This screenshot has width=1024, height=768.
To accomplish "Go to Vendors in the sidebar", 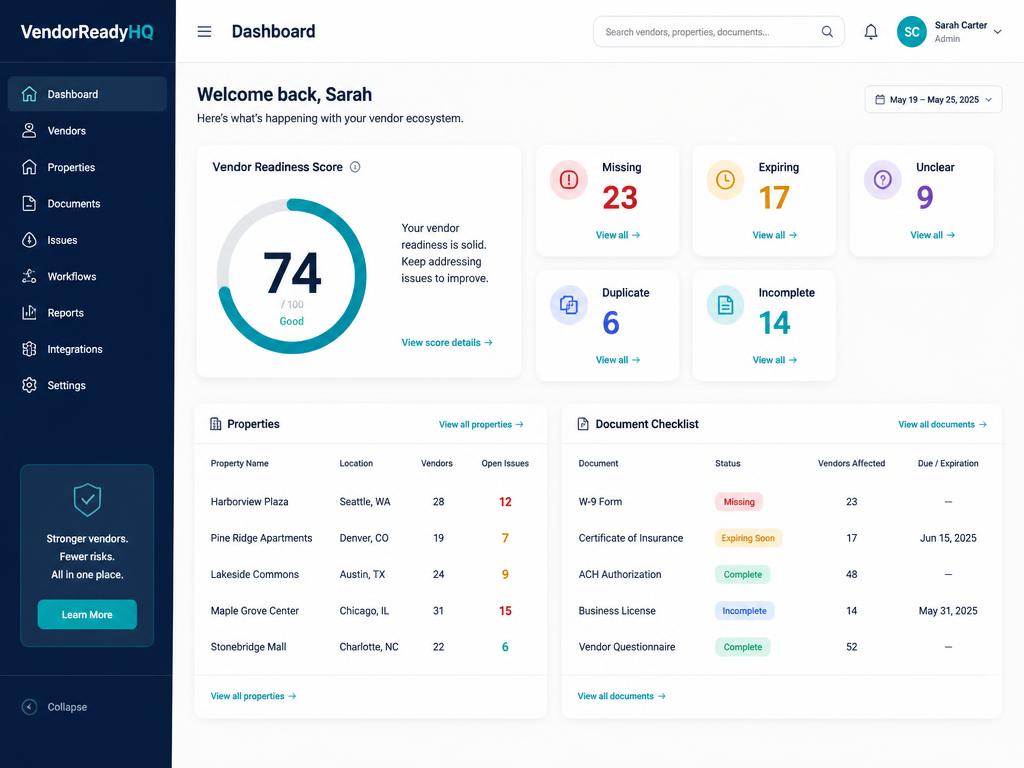I will click(x=87, y=131).
